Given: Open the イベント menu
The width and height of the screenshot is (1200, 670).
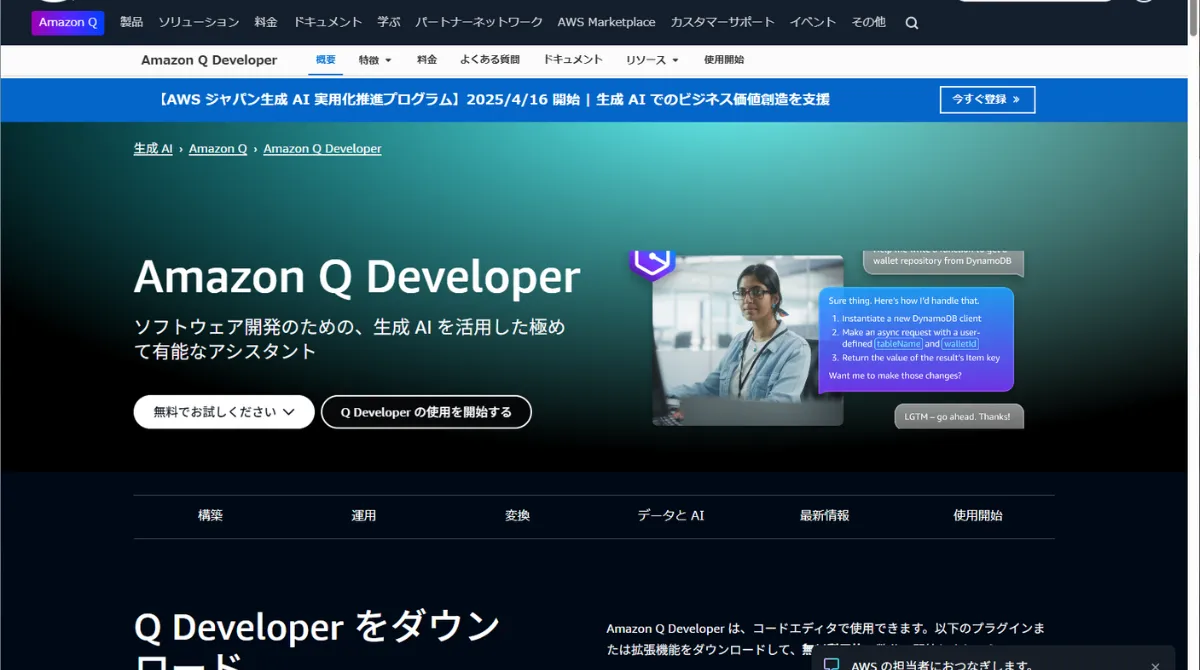Looking at the screenshot, I should (x=813, y=22).
